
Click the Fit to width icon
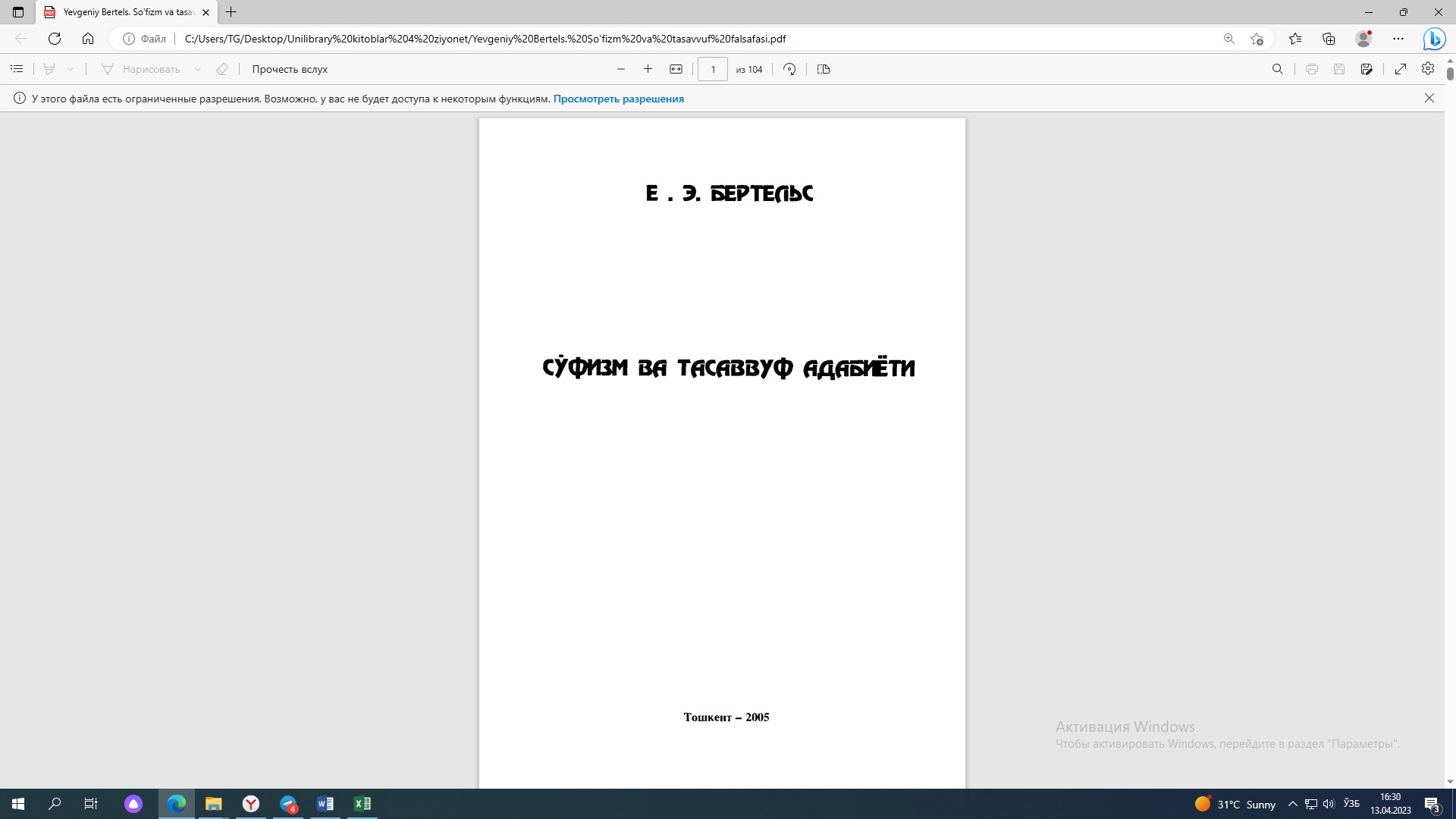click(x=676, y=69)
